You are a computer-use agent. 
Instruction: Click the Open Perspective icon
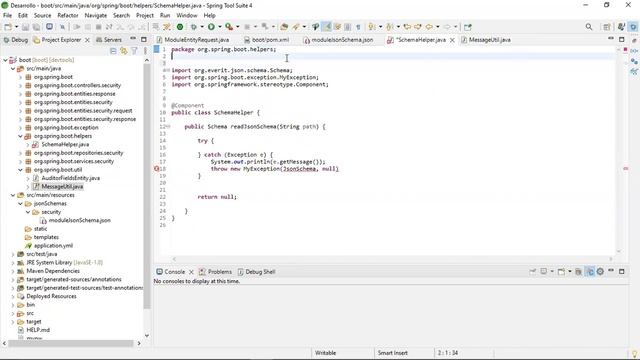[x=607, y=27]
